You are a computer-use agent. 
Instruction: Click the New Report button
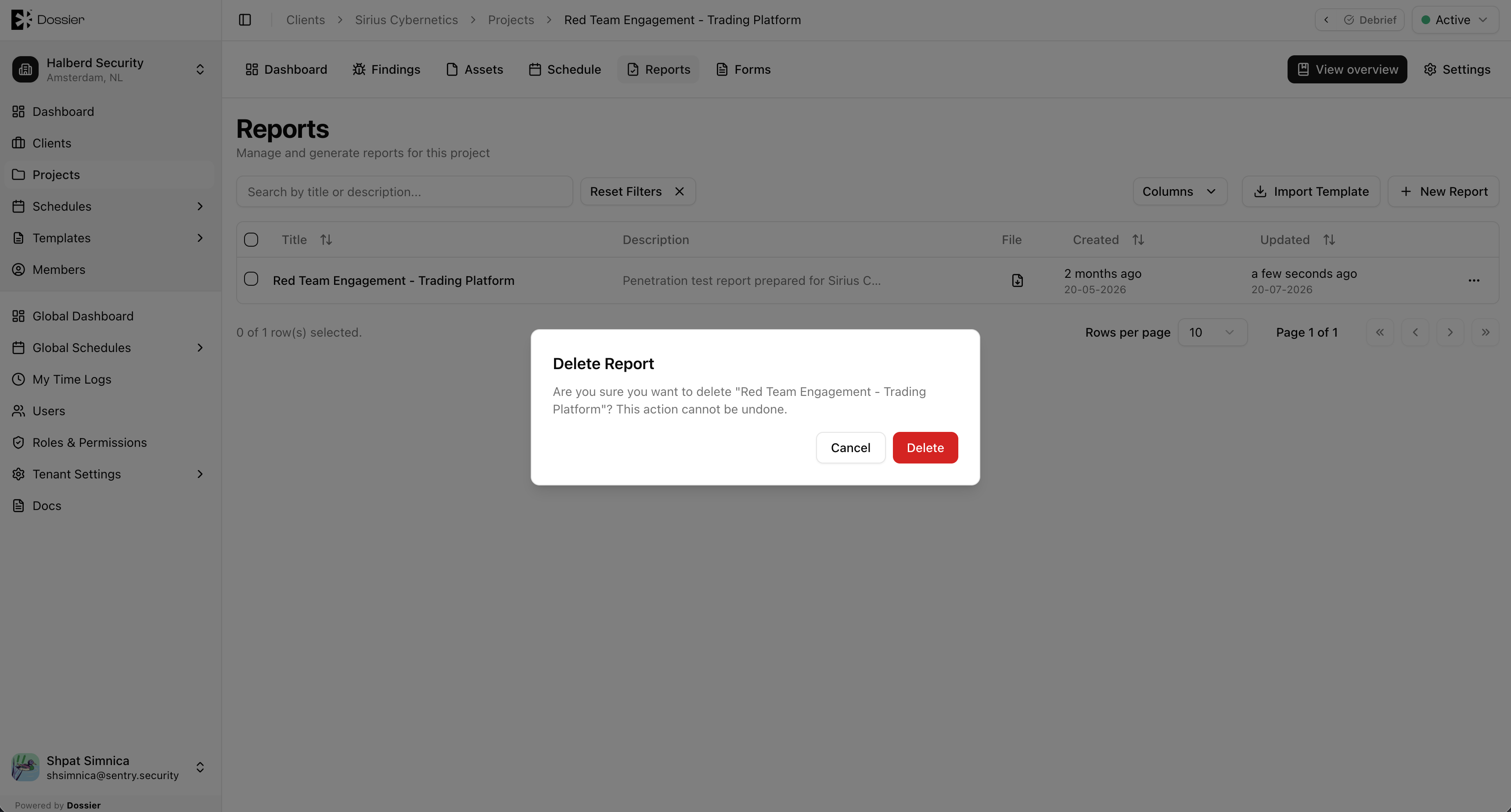tap(1443, 192)
